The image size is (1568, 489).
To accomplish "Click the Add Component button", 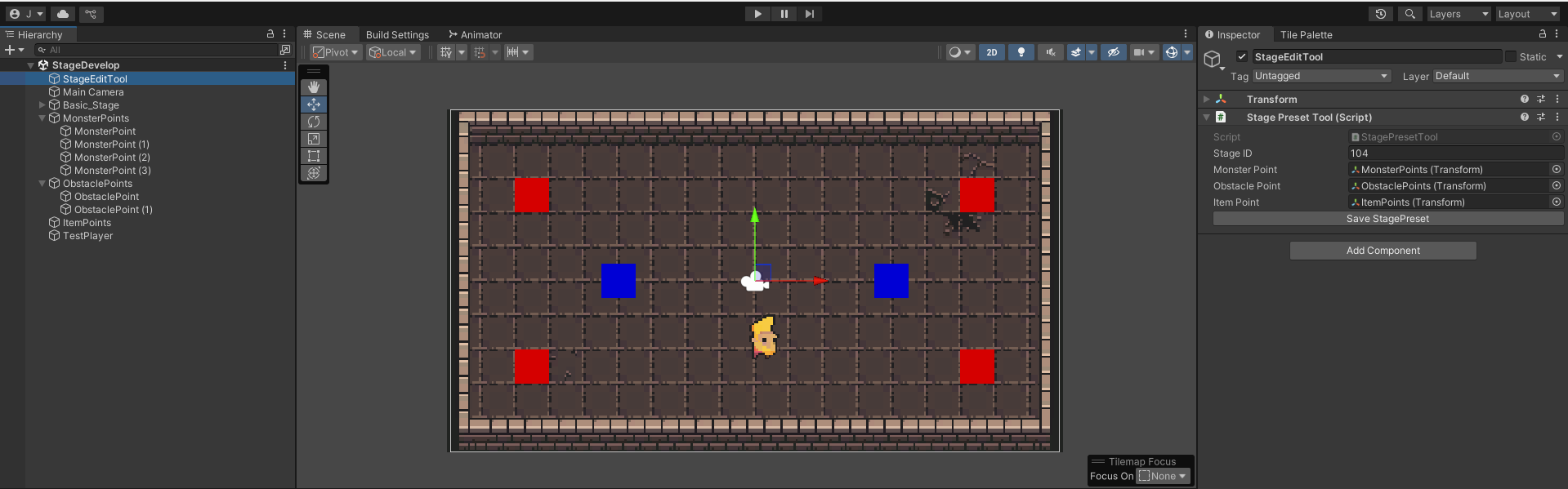I will click(x=1383, y=251).
